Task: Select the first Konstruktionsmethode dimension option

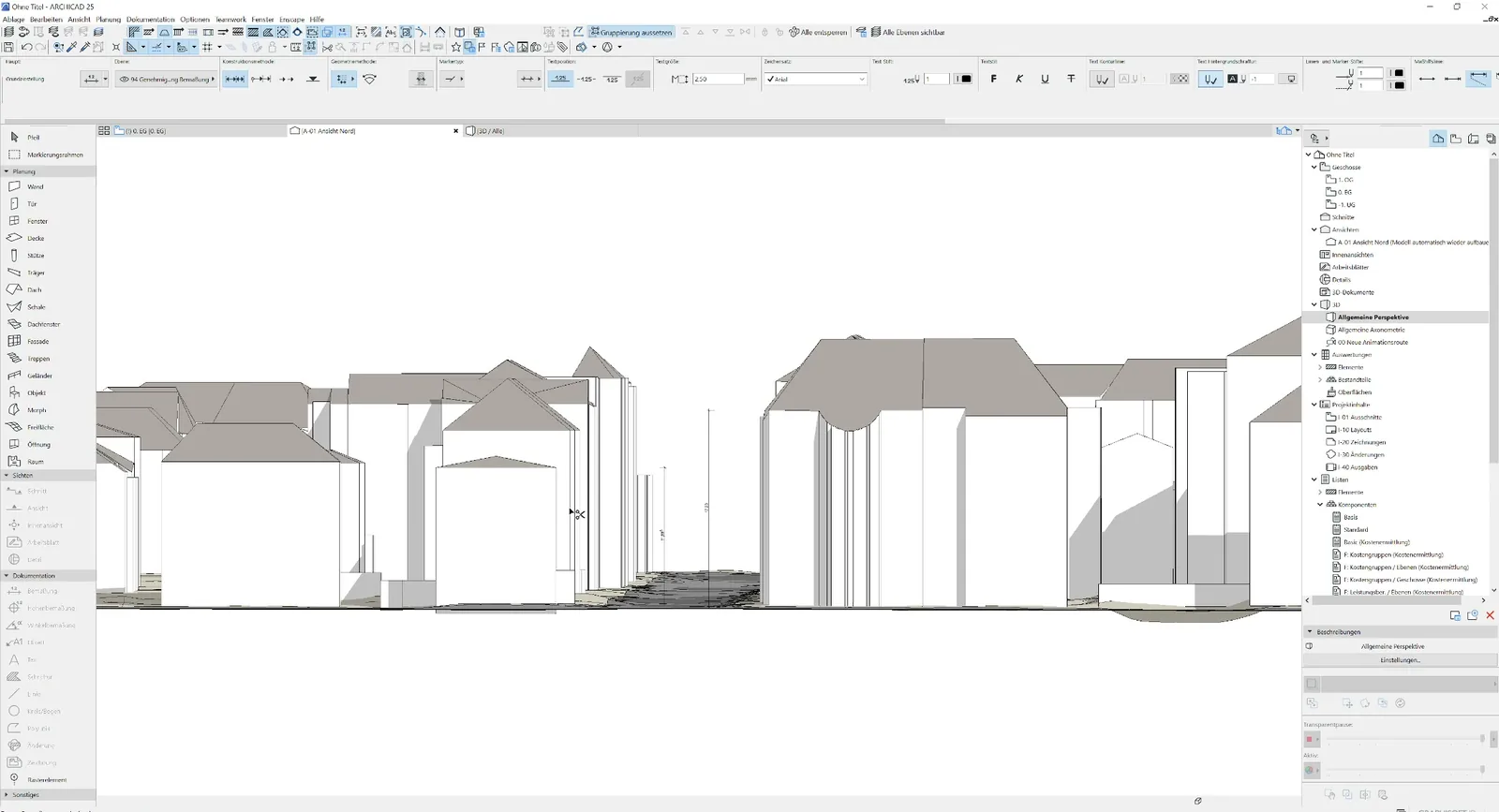Action: (235, 79)
